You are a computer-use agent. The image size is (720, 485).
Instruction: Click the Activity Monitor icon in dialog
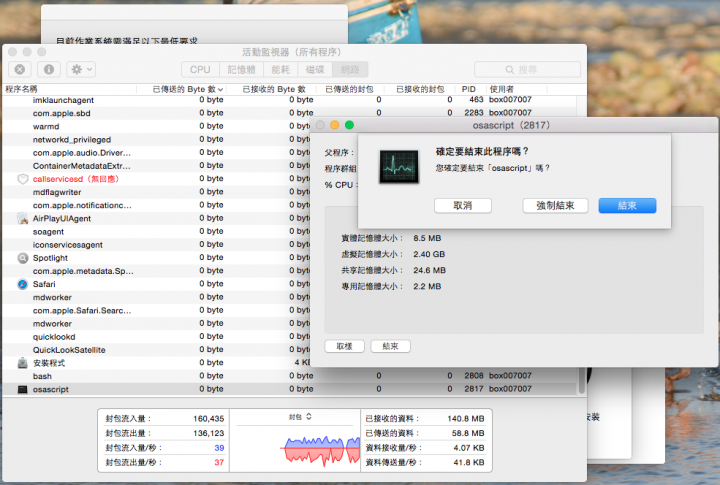point(399,166)
